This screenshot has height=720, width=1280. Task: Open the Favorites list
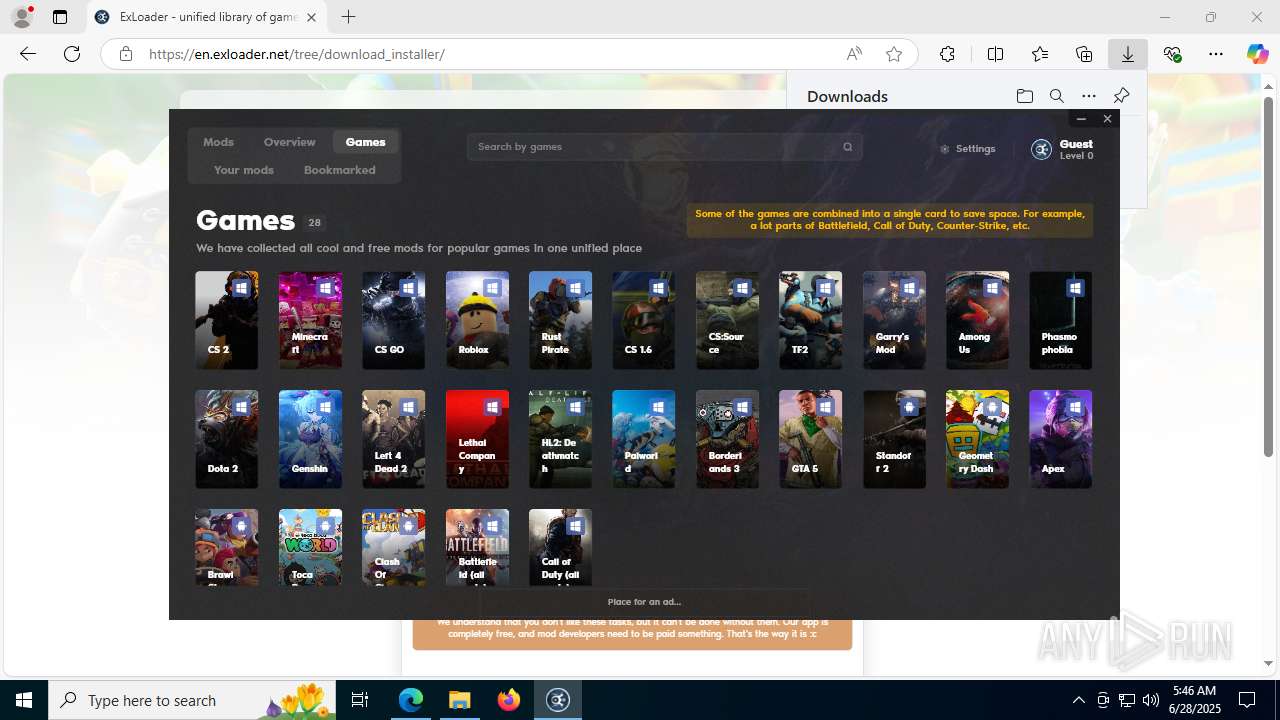(1040, 54)
